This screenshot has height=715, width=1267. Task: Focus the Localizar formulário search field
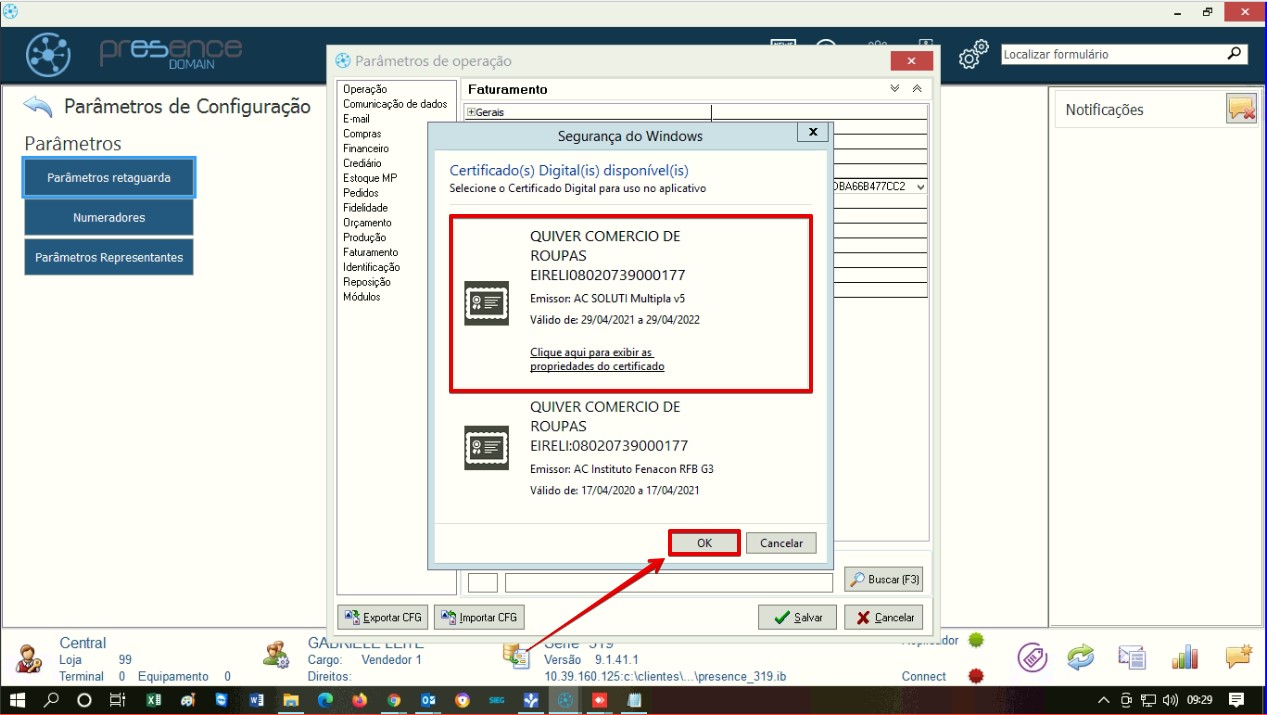[x=1113, y=54]
